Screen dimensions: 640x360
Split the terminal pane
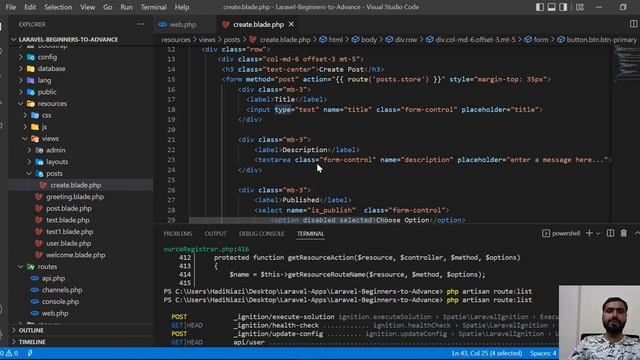(x=610, y=233)
